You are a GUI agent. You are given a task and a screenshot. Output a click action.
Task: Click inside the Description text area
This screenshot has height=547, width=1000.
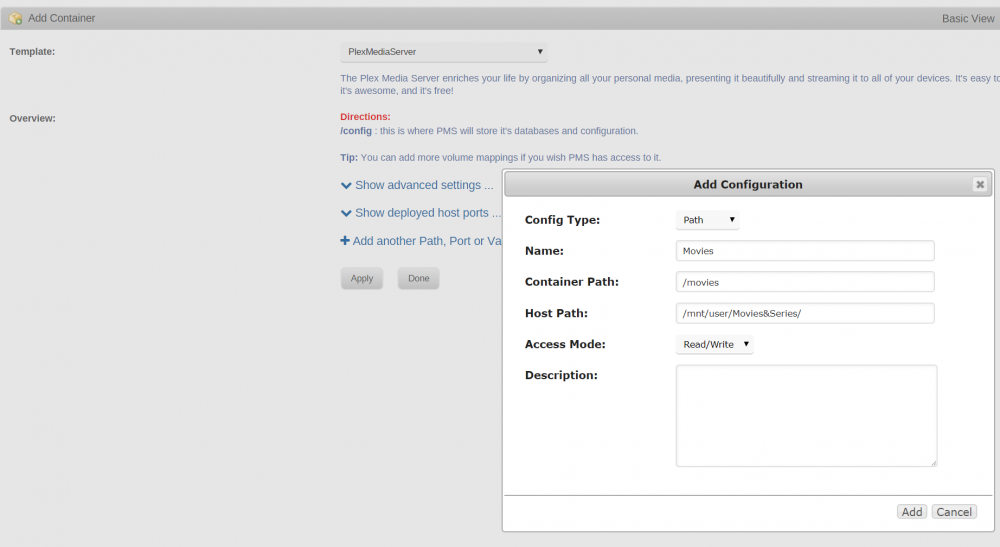[x=806, y=416]
